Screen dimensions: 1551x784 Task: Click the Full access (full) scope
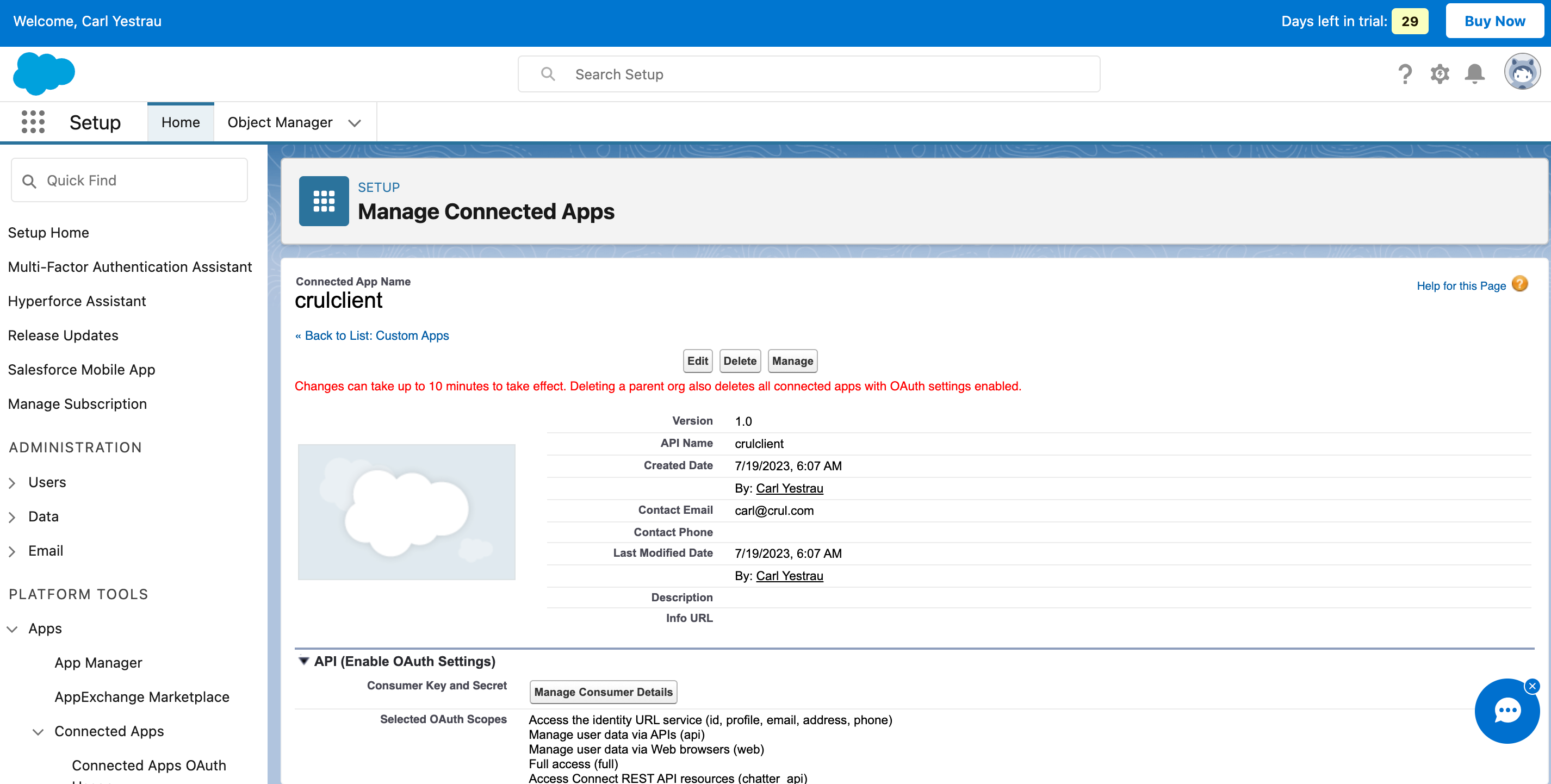573,764
